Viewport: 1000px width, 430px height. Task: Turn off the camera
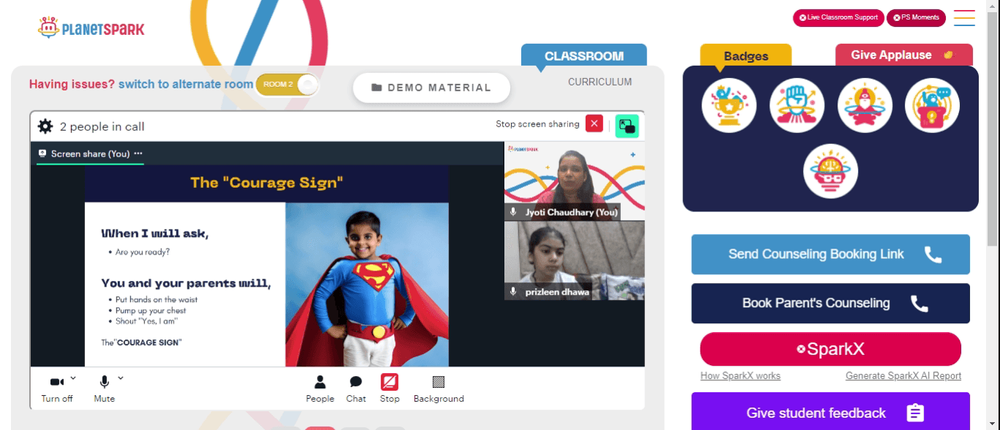57,389
